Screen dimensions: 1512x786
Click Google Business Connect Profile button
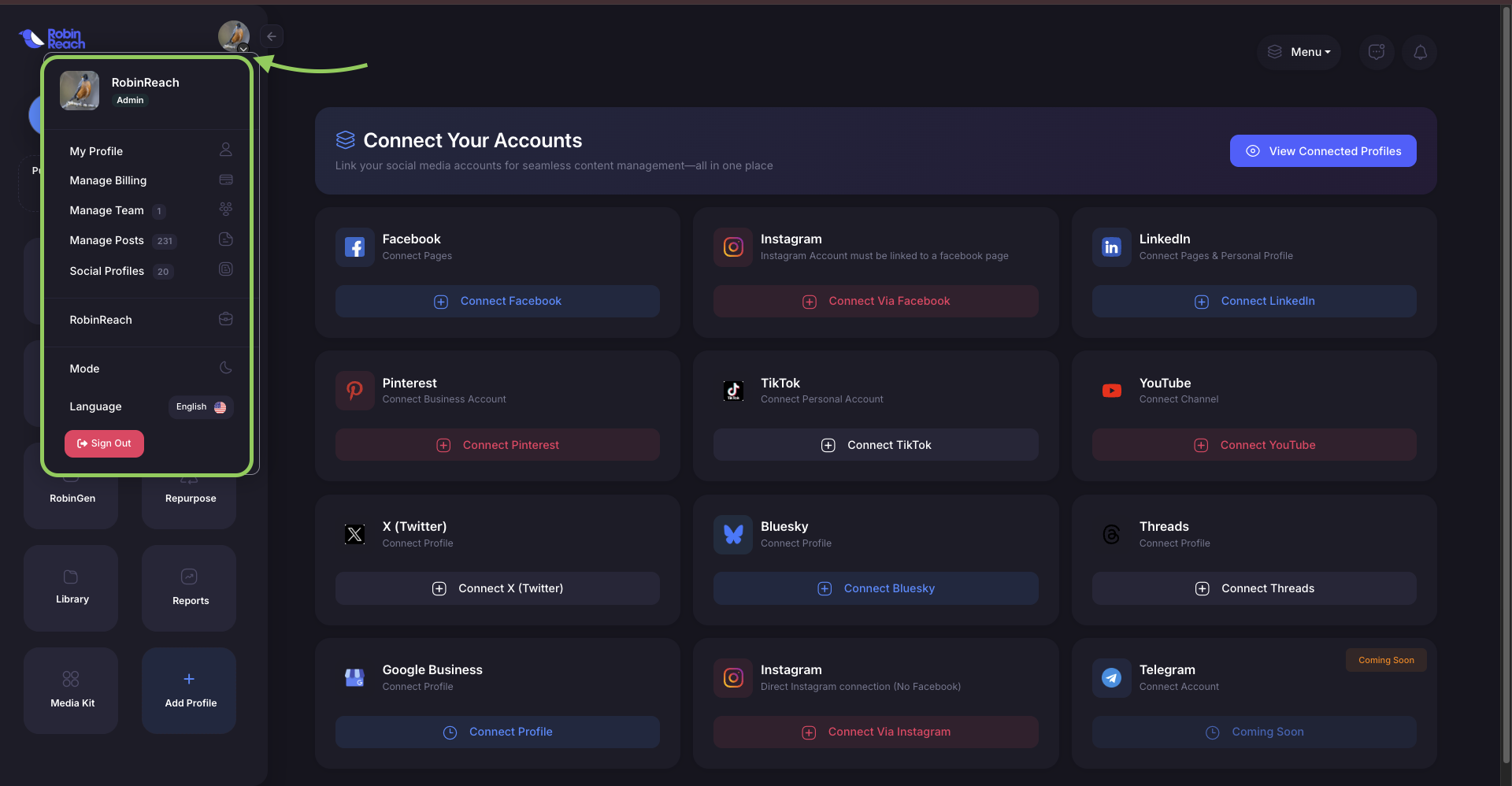coord(498,732)
